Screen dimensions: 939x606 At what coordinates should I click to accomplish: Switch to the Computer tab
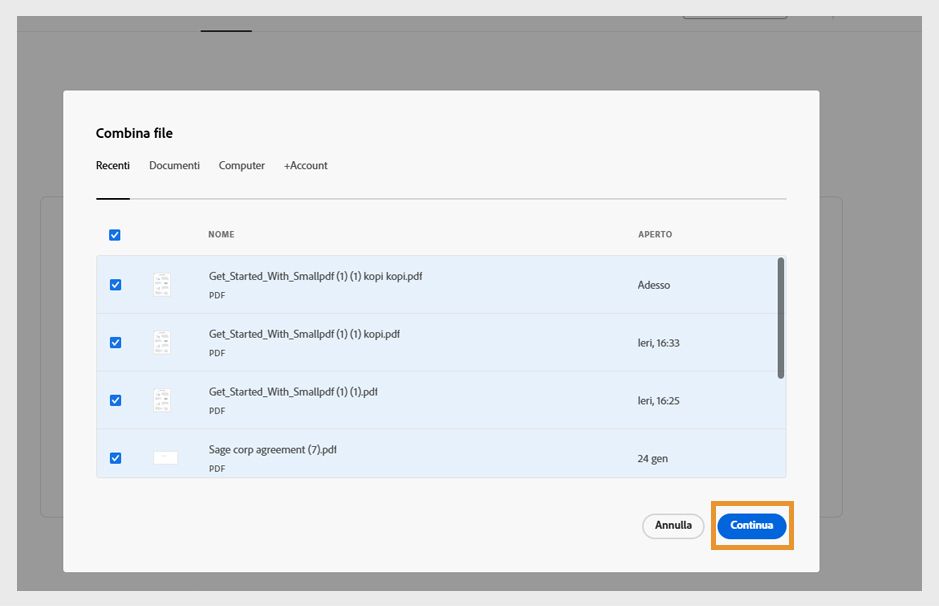(x=242, y=166)
